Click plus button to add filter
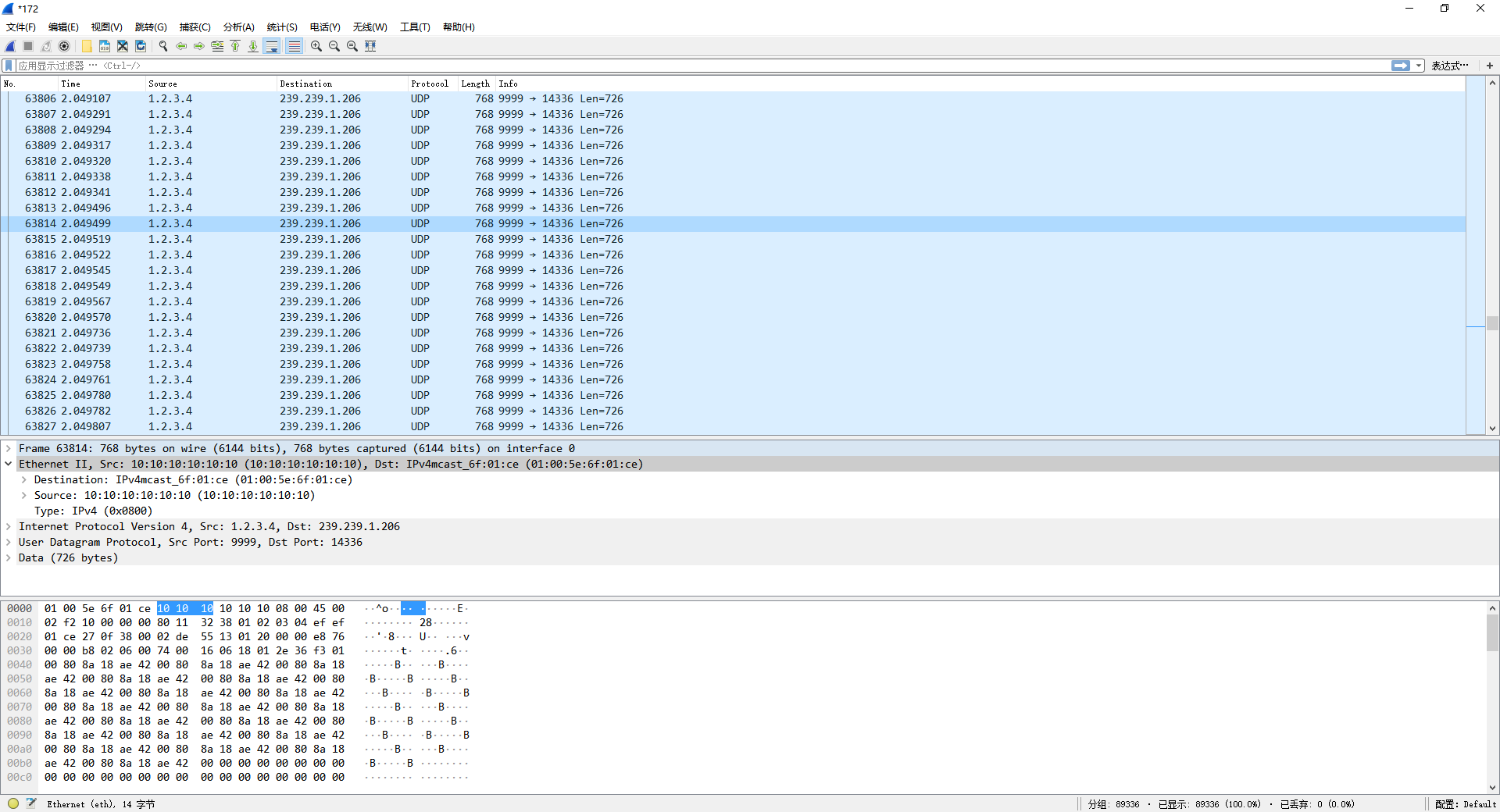The width and height of the screenshot is (1500, 812). (1490, 66)
